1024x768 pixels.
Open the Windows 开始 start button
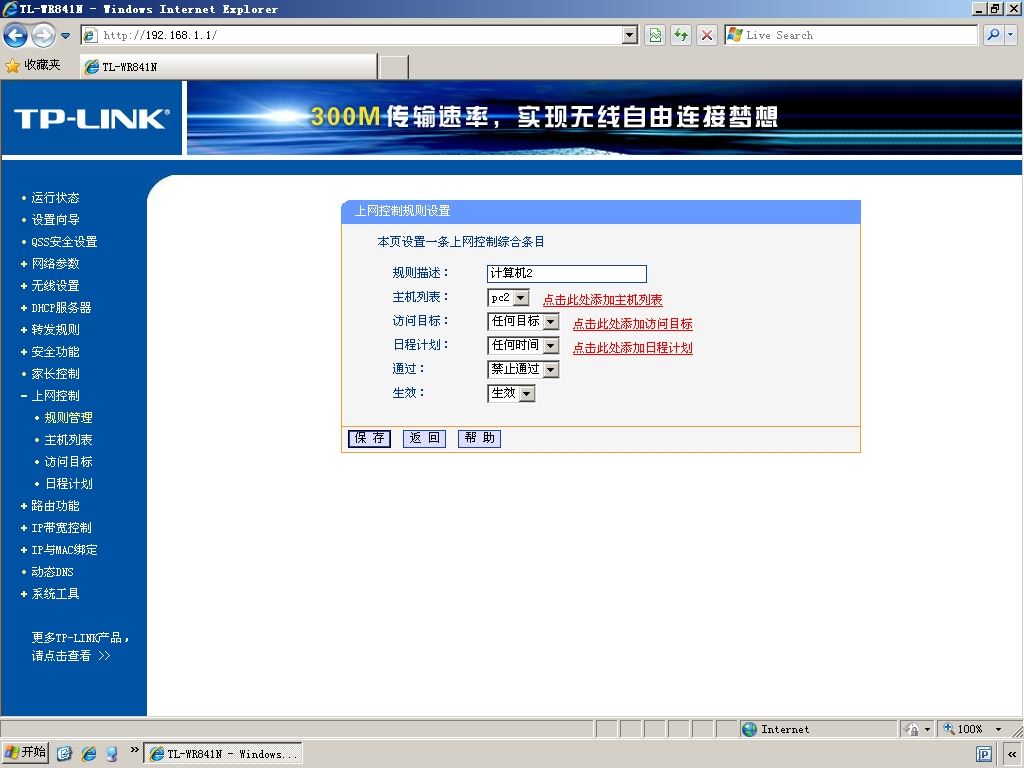pyautogui.click(x=25, y=753)
